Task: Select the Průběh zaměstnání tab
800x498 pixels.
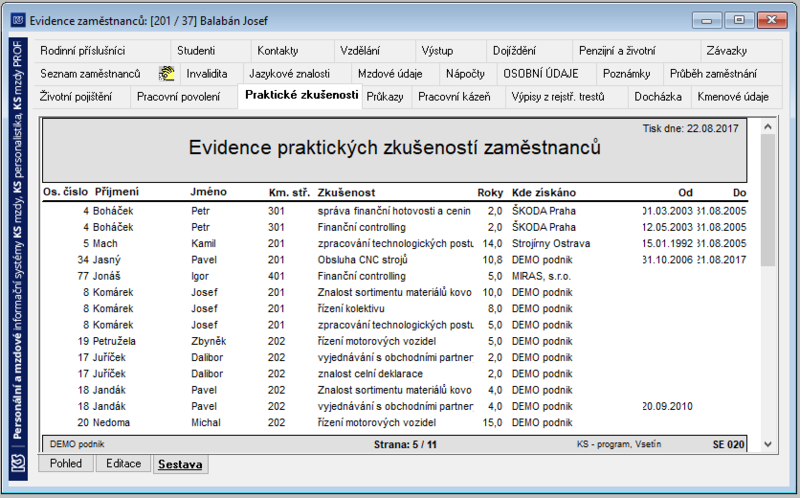Action: (722, 74)
